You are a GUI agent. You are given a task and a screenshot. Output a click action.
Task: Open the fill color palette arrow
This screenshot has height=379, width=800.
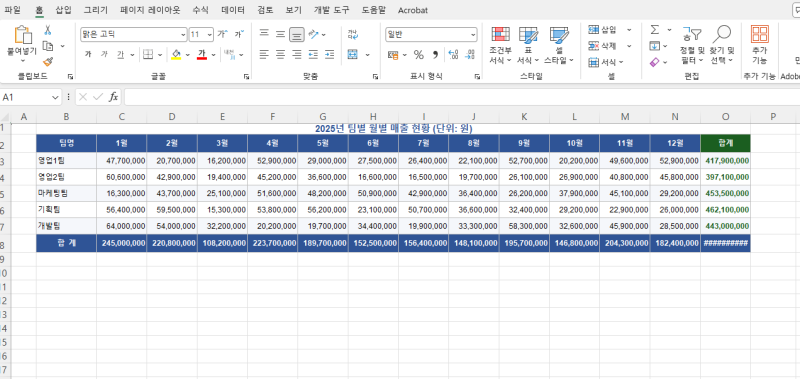tap(187, 54)
